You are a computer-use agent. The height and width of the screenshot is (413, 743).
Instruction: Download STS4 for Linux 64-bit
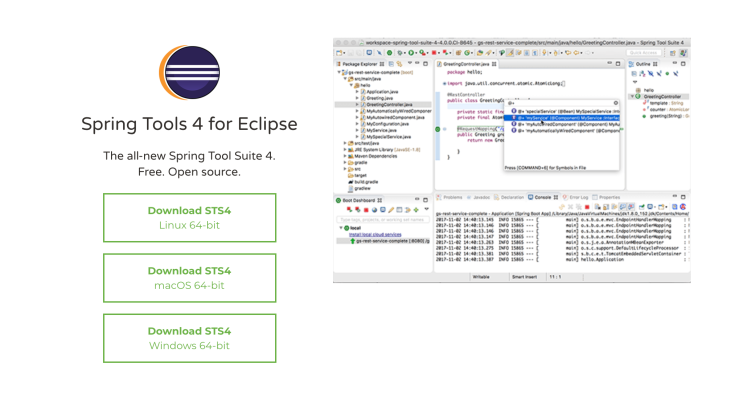(189, 217)
